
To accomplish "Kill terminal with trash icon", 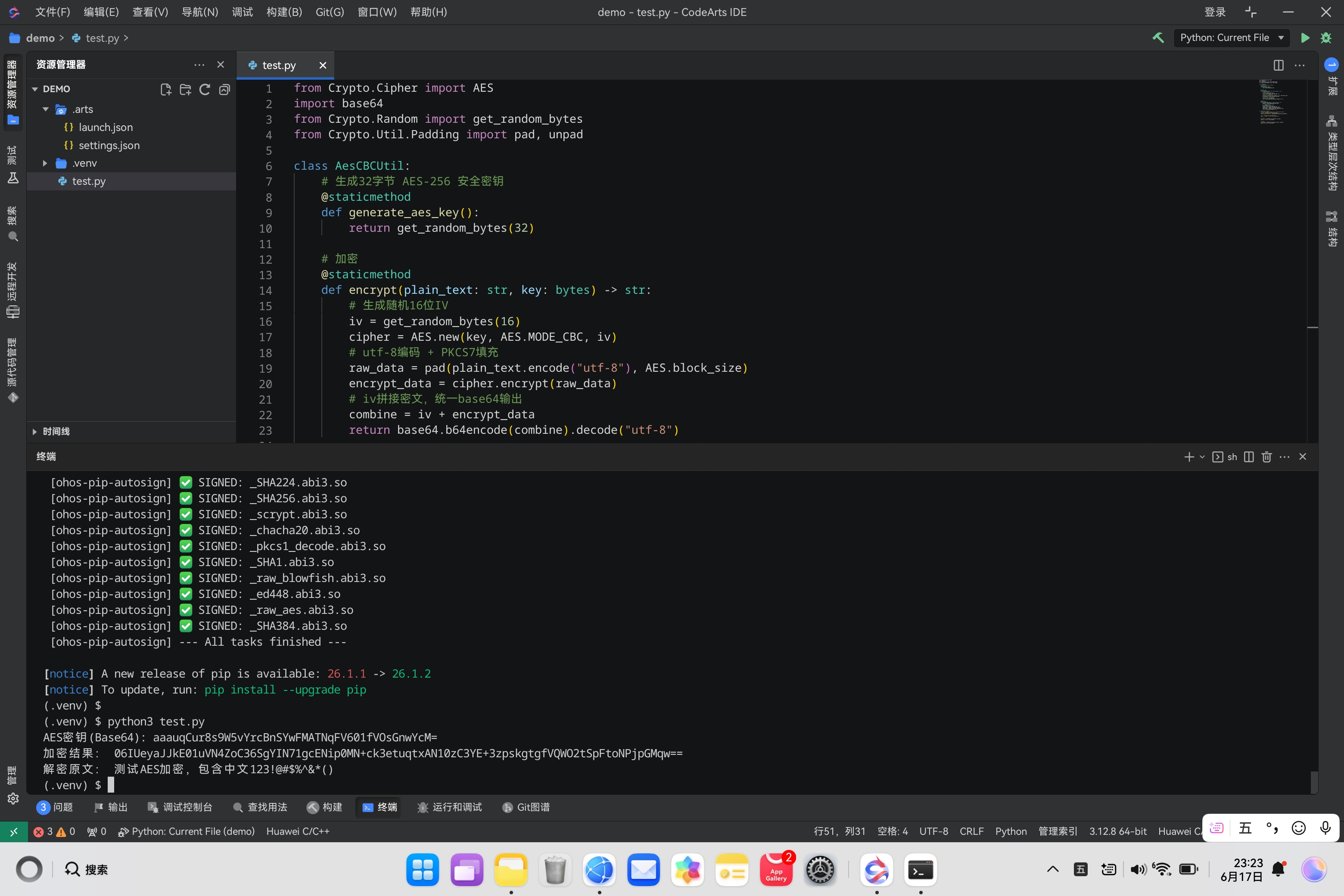I will click(x=1267, y=457).
